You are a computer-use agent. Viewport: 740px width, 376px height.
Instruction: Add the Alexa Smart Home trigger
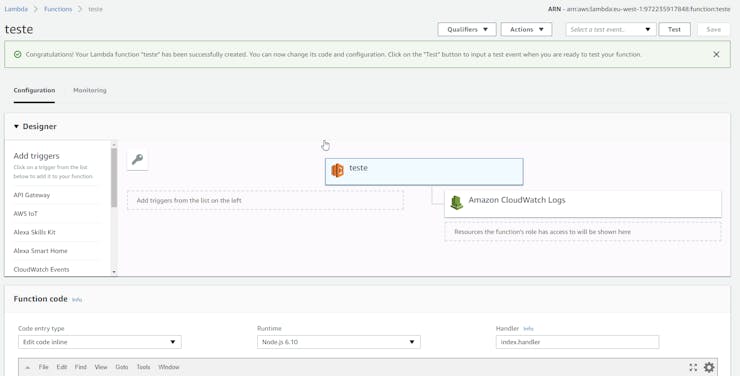click(x=41, y=251)
